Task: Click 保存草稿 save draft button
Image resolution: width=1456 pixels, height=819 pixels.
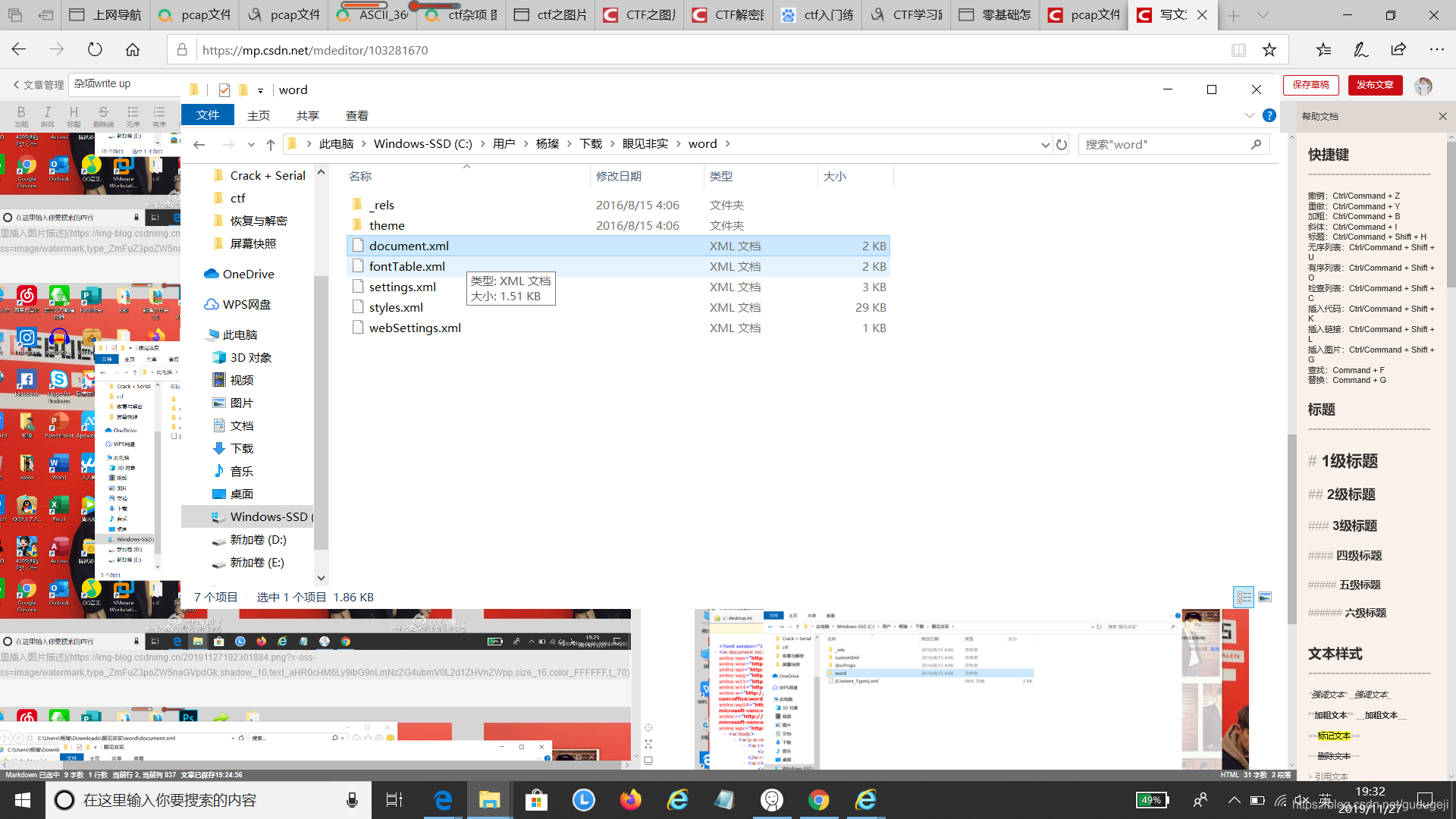Action: point(1312,84)
